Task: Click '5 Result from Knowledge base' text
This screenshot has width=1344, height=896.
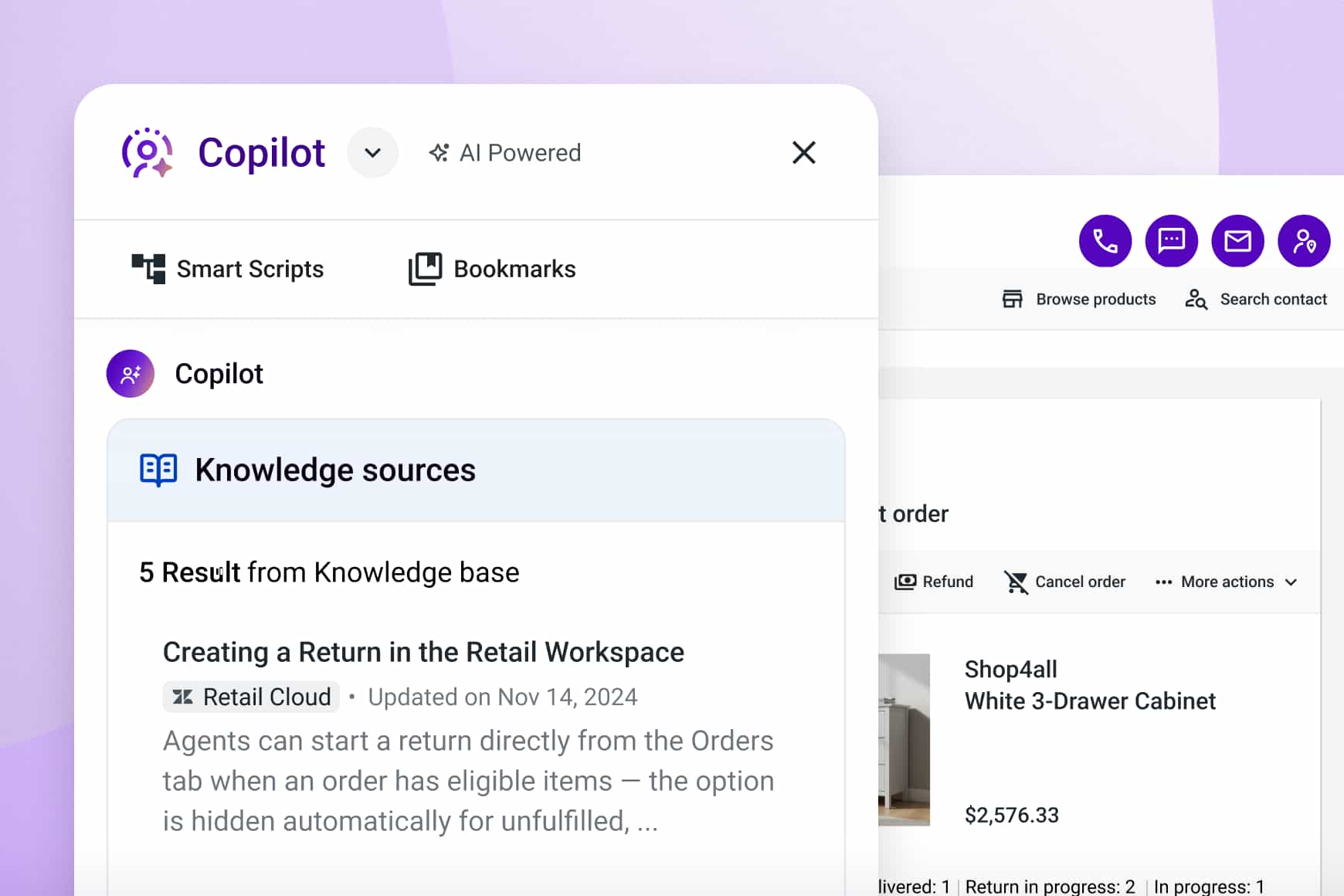Action: (x=329, y=572)
